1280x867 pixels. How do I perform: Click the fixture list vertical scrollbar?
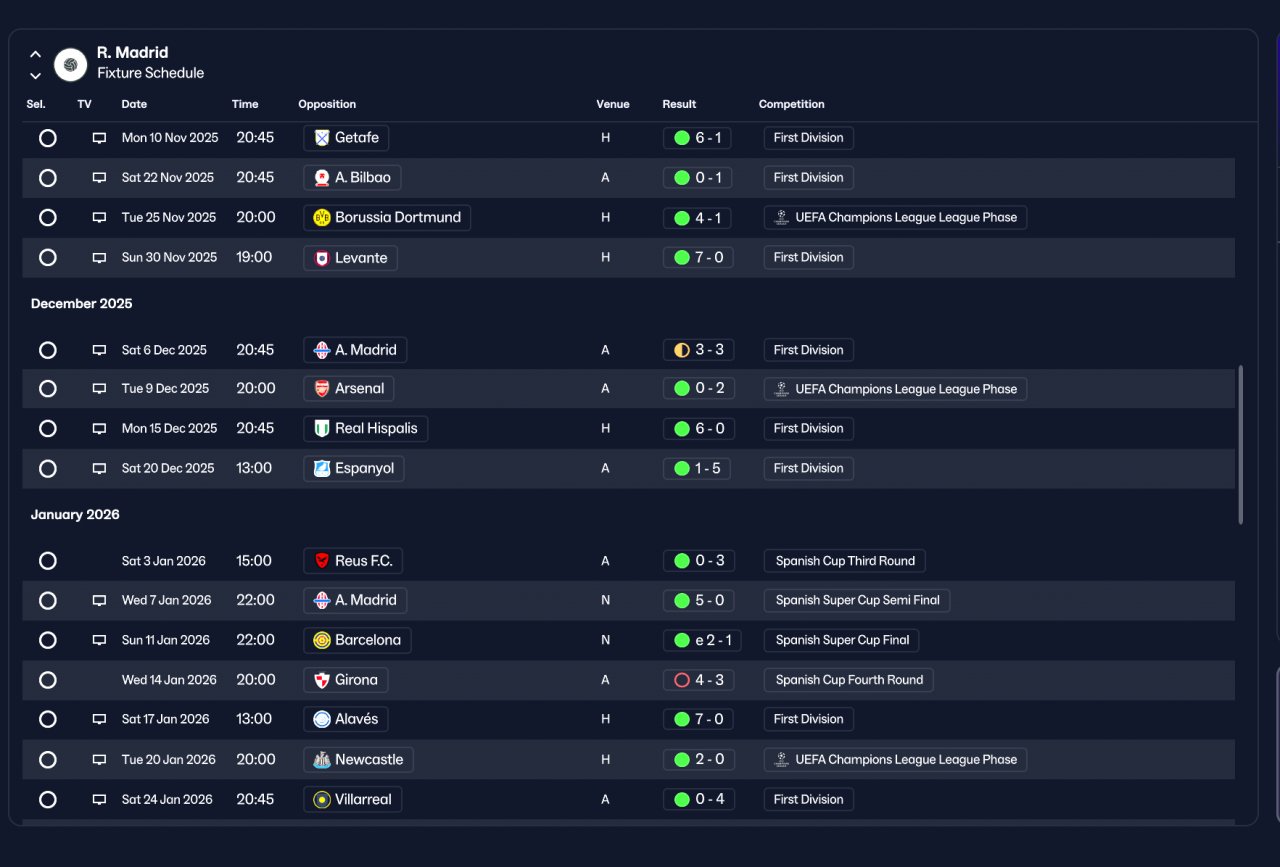(1240, 444)
